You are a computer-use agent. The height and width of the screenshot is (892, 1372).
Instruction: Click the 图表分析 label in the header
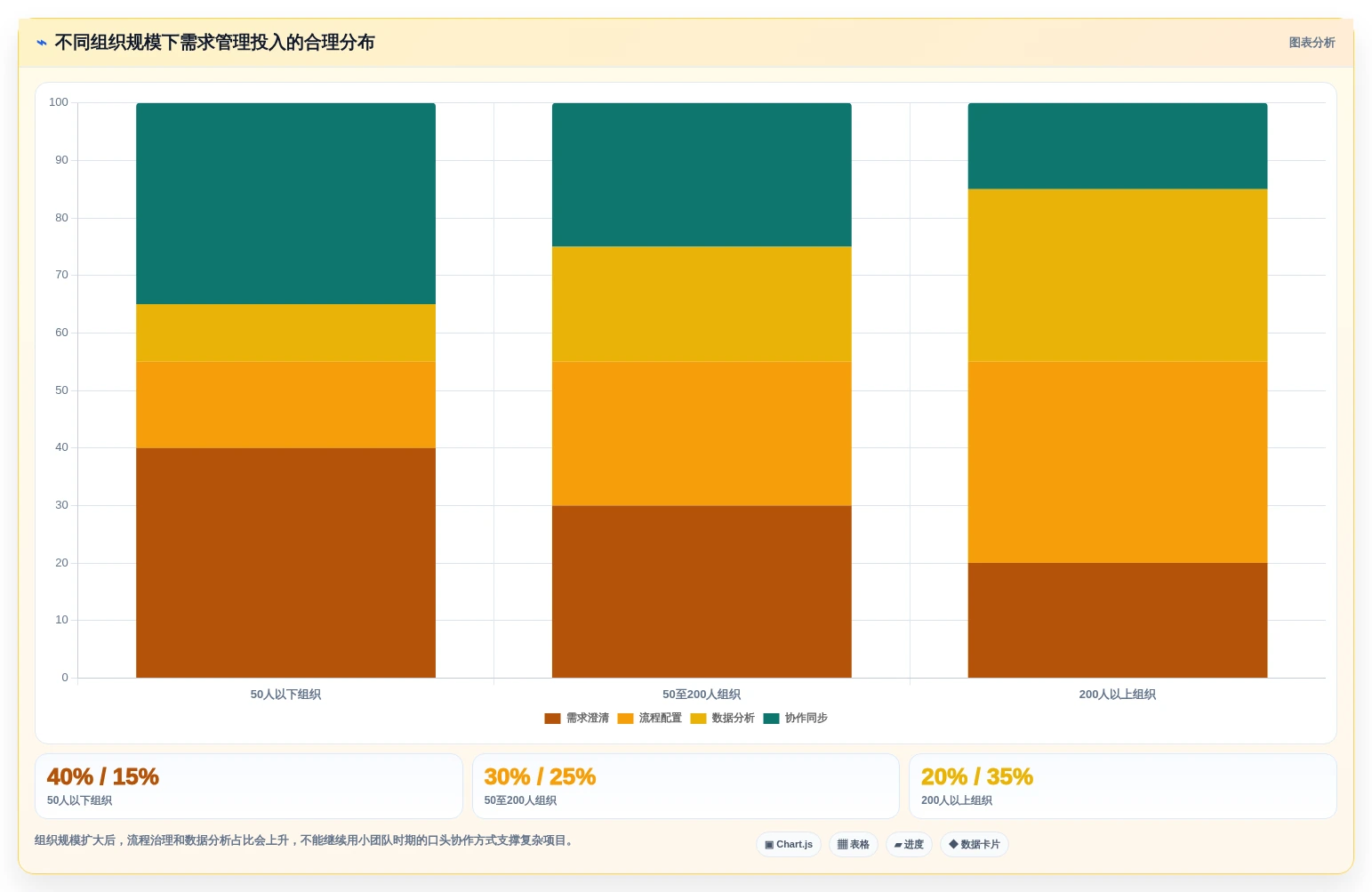pyautogui.click(x=1312, y=43)
